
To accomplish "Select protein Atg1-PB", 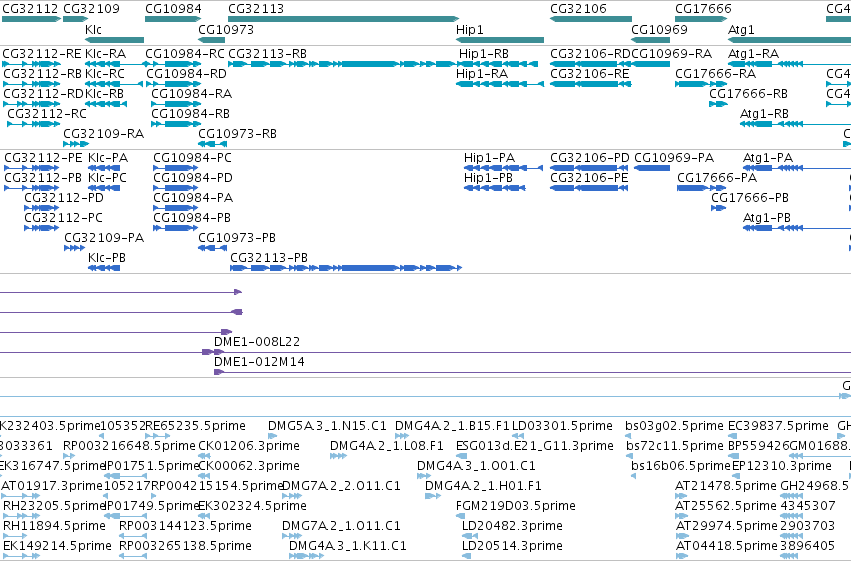I will (x=797, y=228).
